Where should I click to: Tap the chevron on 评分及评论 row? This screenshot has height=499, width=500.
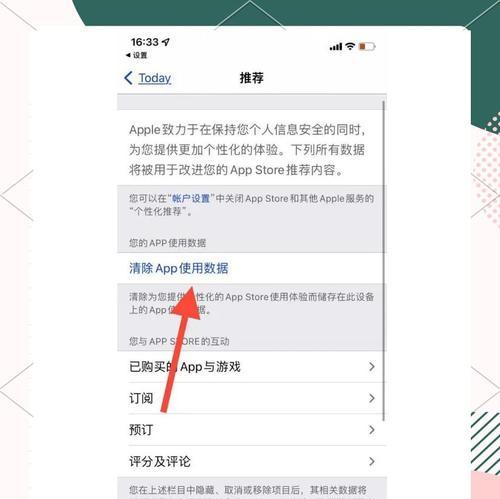pos(372,462)
